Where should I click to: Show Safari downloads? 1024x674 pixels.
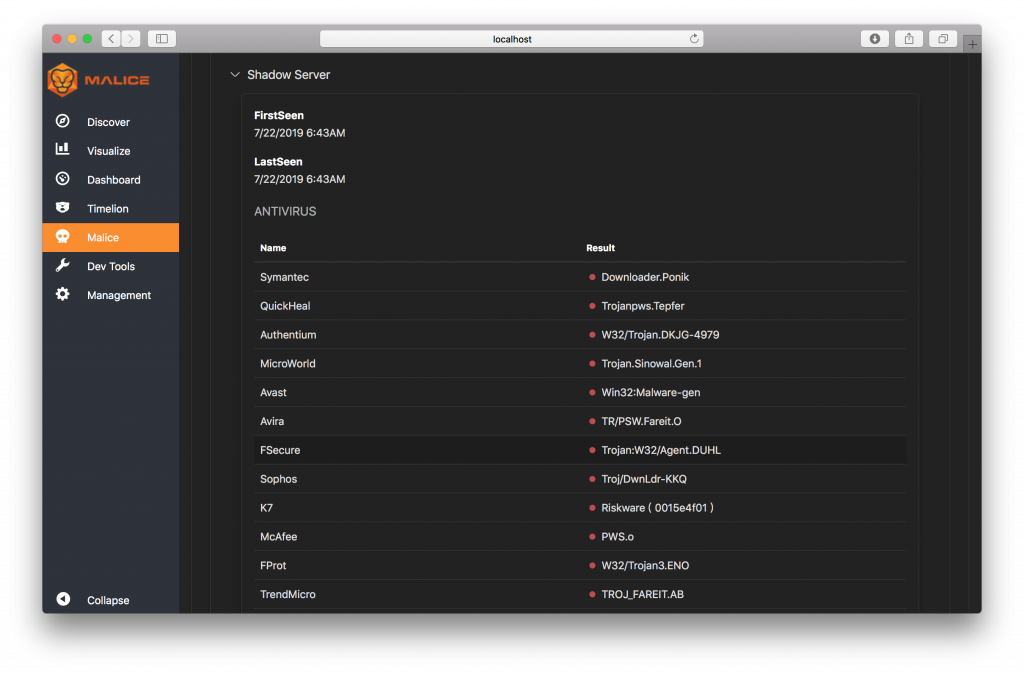[875, 39]
